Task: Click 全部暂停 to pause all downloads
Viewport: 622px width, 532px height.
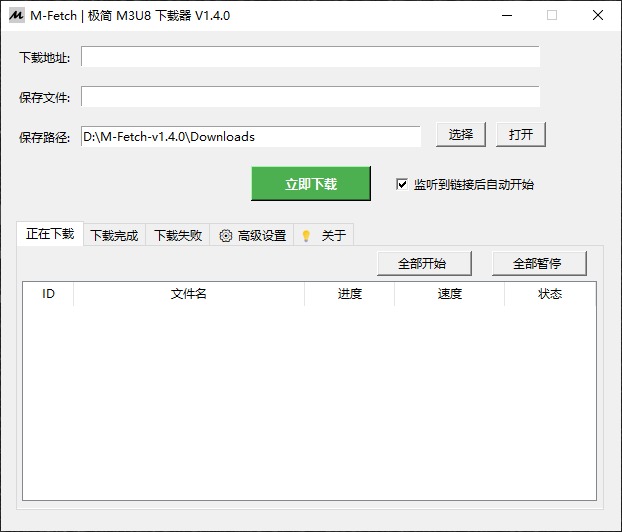Action: tap(539, 263)
